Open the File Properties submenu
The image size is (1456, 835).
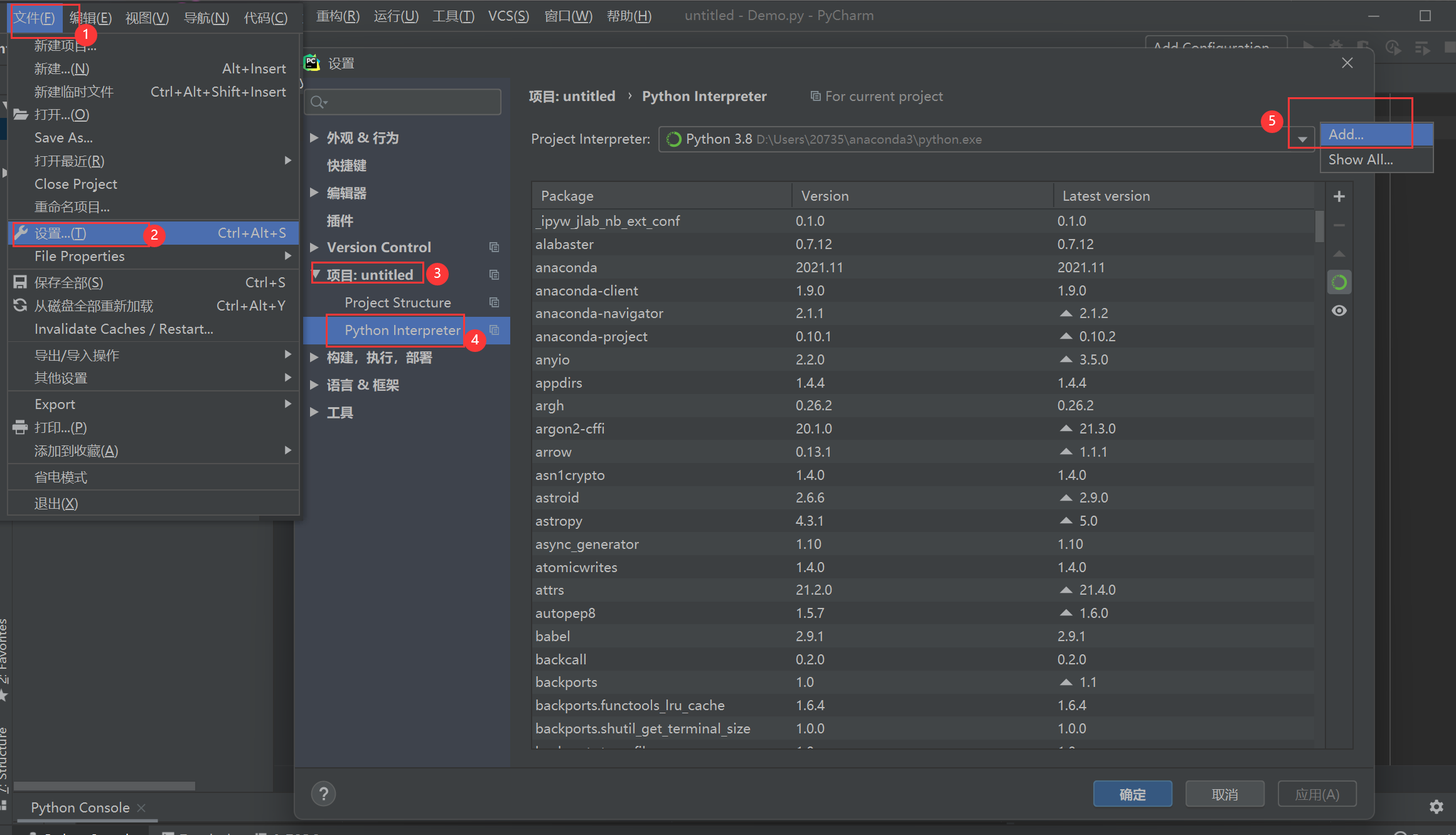click(153, 256)
